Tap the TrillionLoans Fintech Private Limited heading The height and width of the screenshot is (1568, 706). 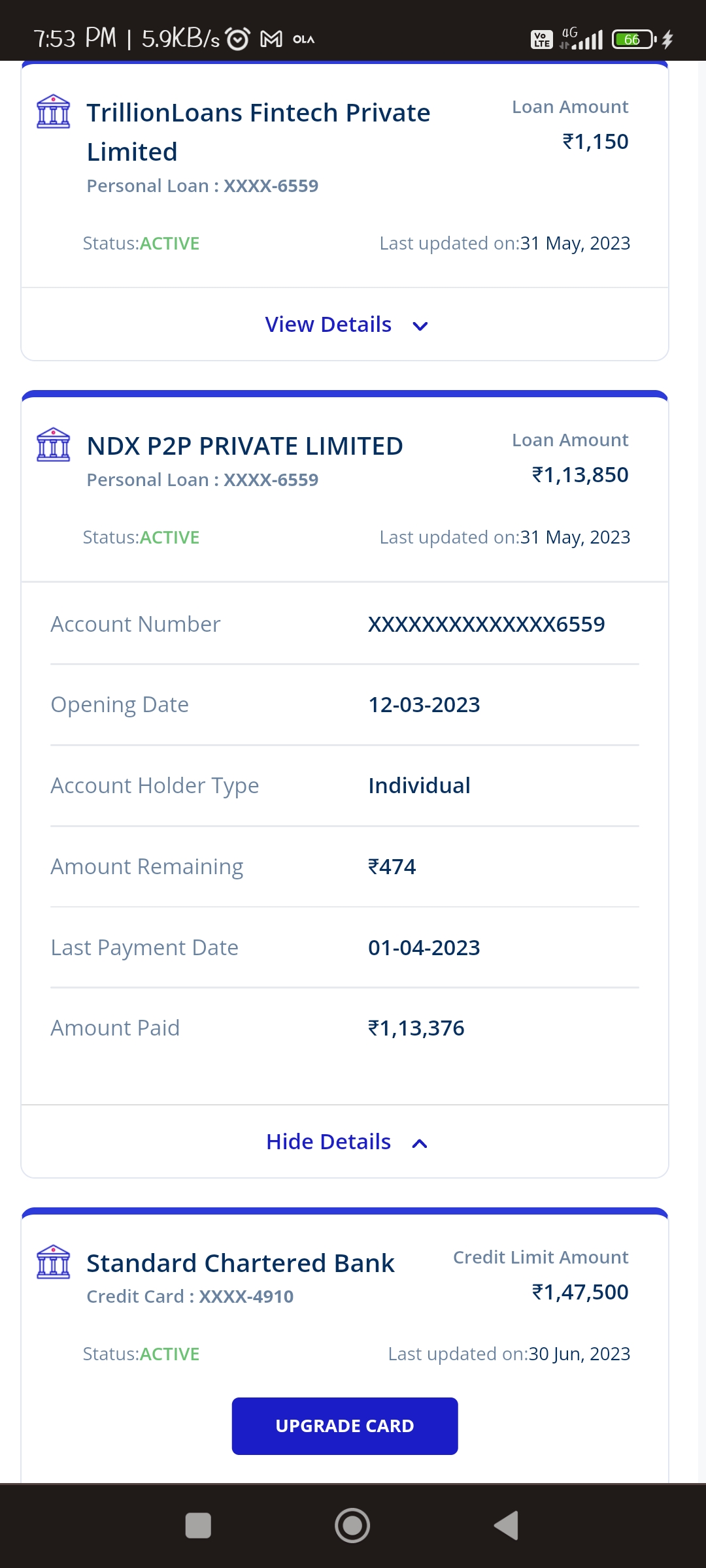click(x=258, y=132)
